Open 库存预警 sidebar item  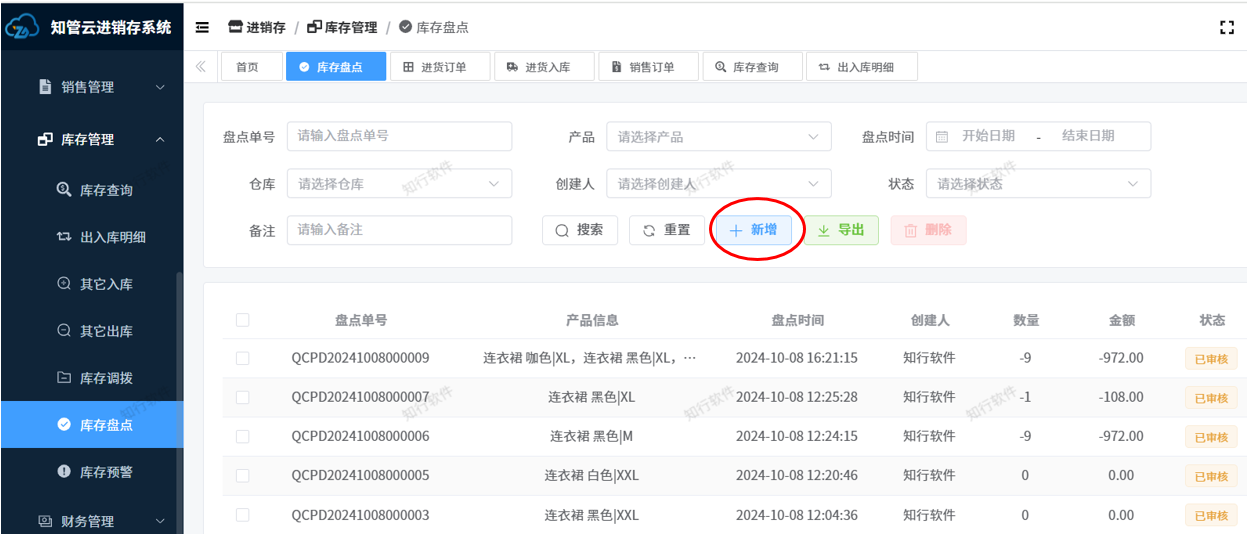click(x=106, y=471)
